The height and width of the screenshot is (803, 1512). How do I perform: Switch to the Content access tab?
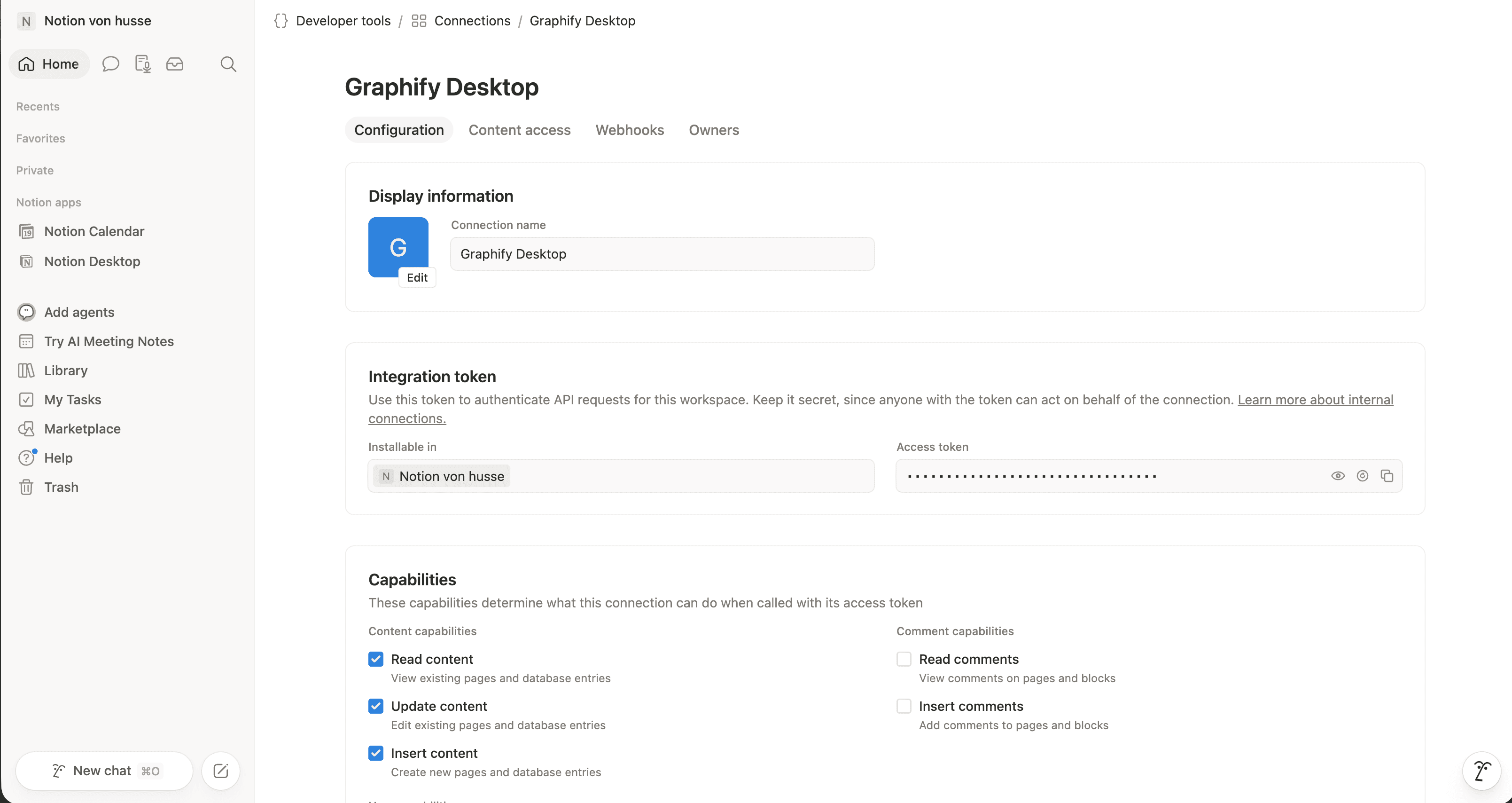tap(520, 130)
